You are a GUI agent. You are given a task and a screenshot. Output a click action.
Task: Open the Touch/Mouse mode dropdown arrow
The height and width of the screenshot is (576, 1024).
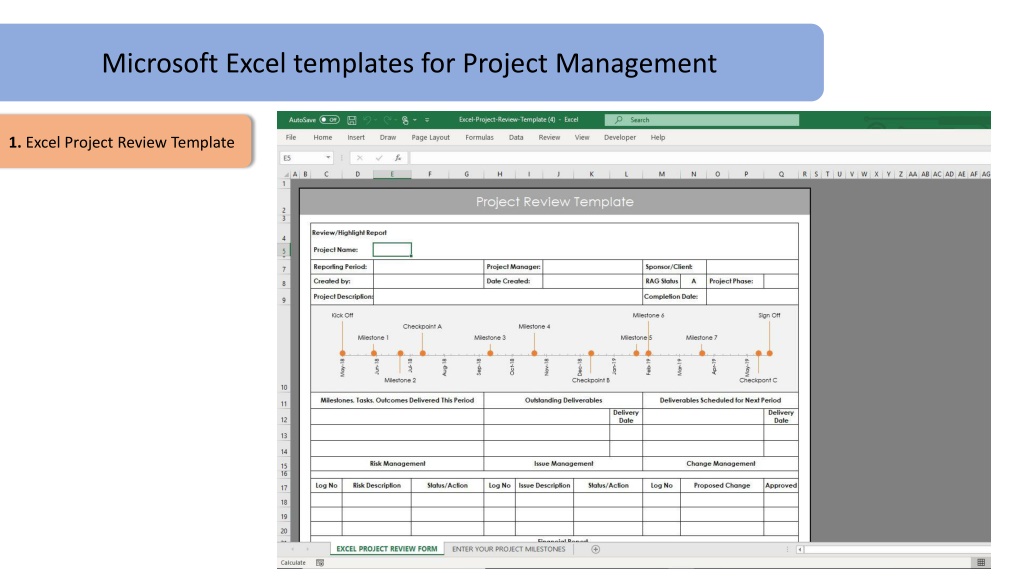[x=415, y=120]
